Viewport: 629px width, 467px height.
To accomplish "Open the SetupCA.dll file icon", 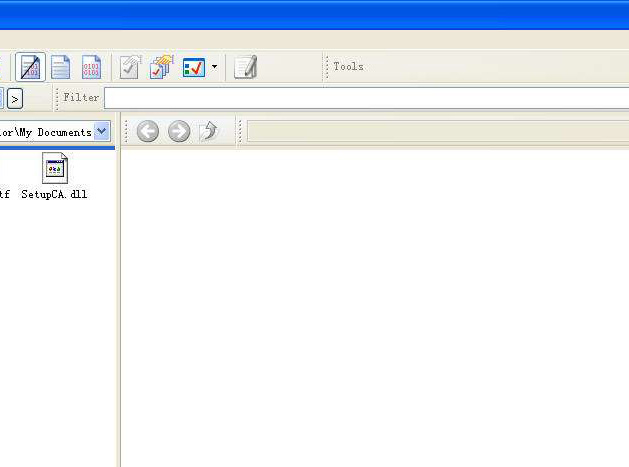I will [x=55, y=168].
